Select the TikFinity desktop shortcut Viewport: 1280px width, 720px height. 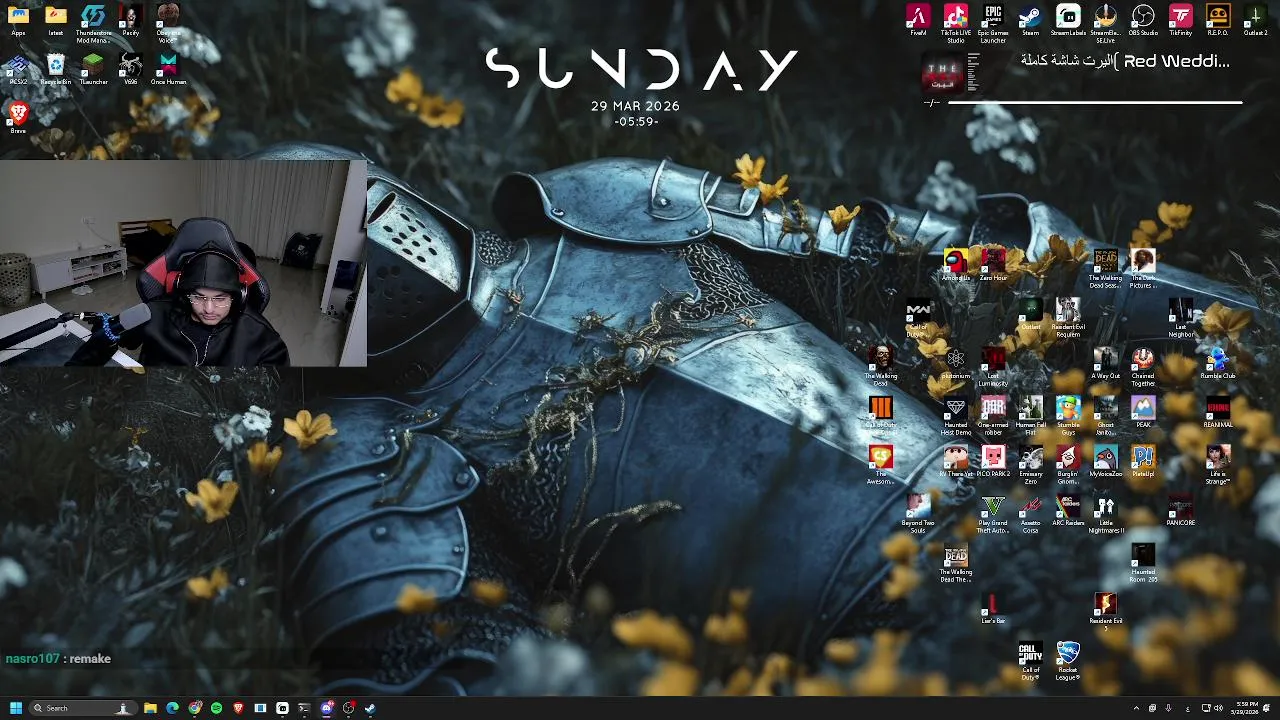(1180, 20)
